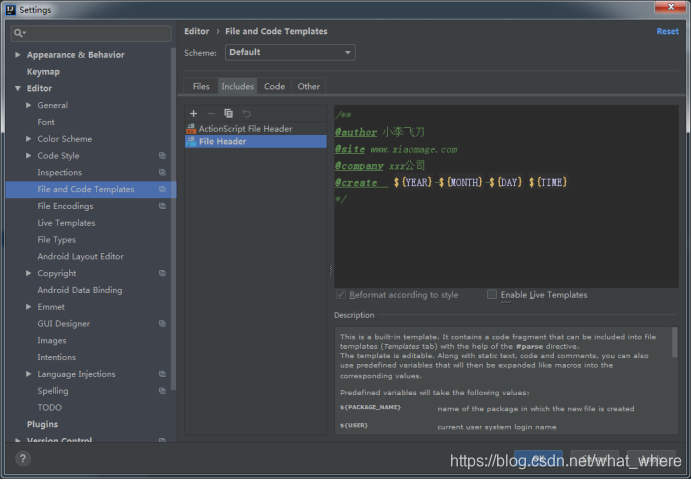692x480 pixels.
Task: Expand the General node arrow
Action: tap(29, 105)
